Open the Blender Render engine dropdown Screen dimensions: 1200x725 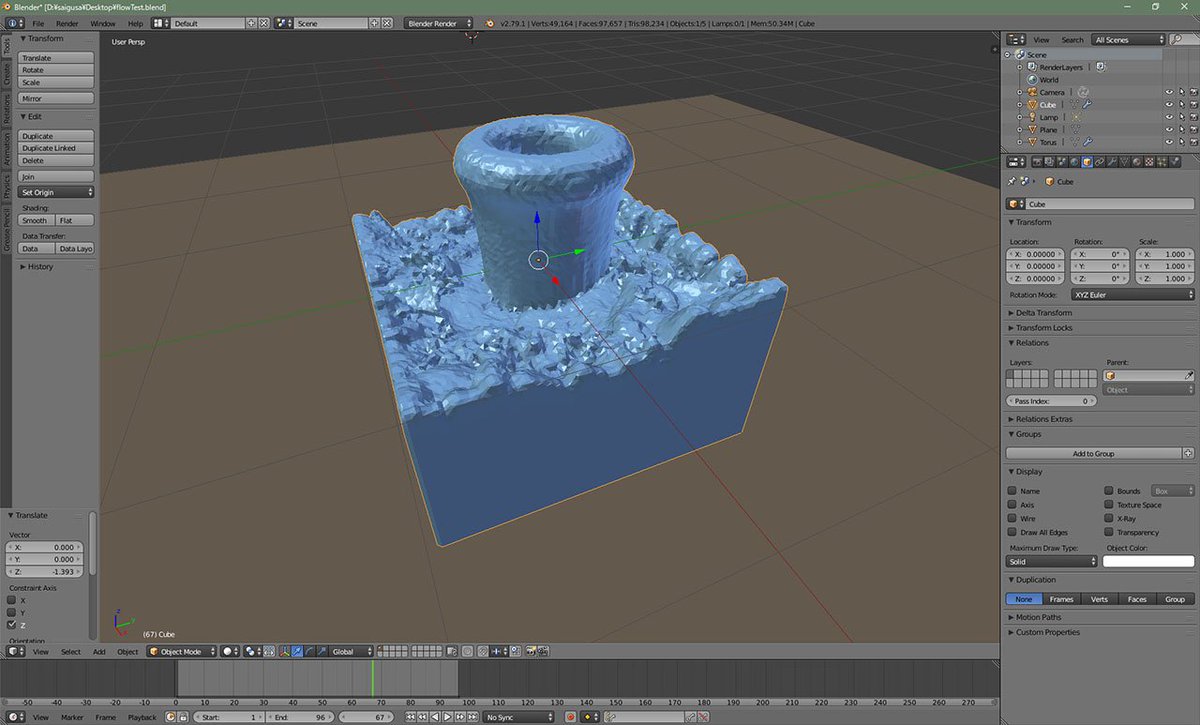pyautogui.click(x=439, y=22)
